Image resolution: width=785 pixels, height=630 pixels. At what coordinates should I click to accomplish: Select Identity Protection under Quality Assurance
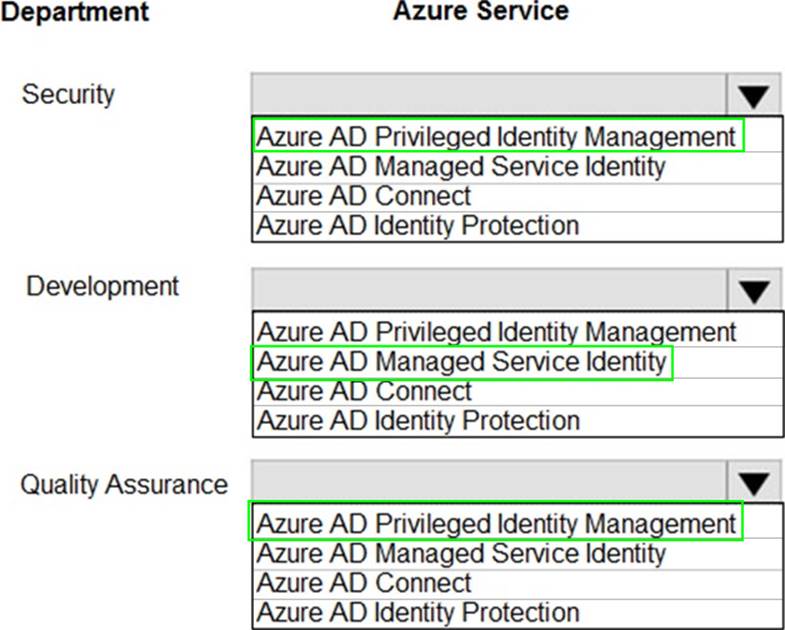(418, 612)
